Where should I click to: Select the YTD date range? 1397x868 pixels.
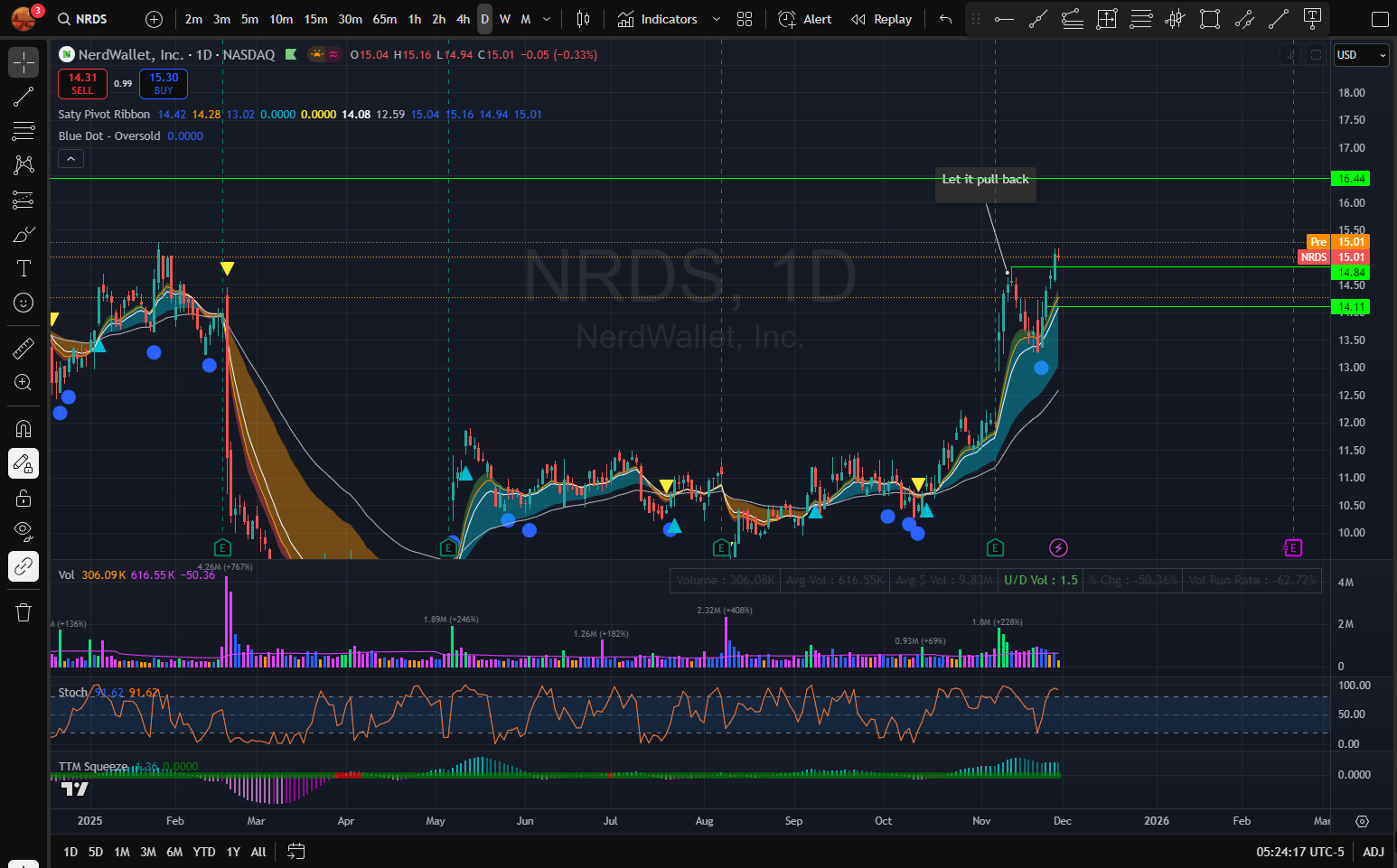[x=204, y=852]
